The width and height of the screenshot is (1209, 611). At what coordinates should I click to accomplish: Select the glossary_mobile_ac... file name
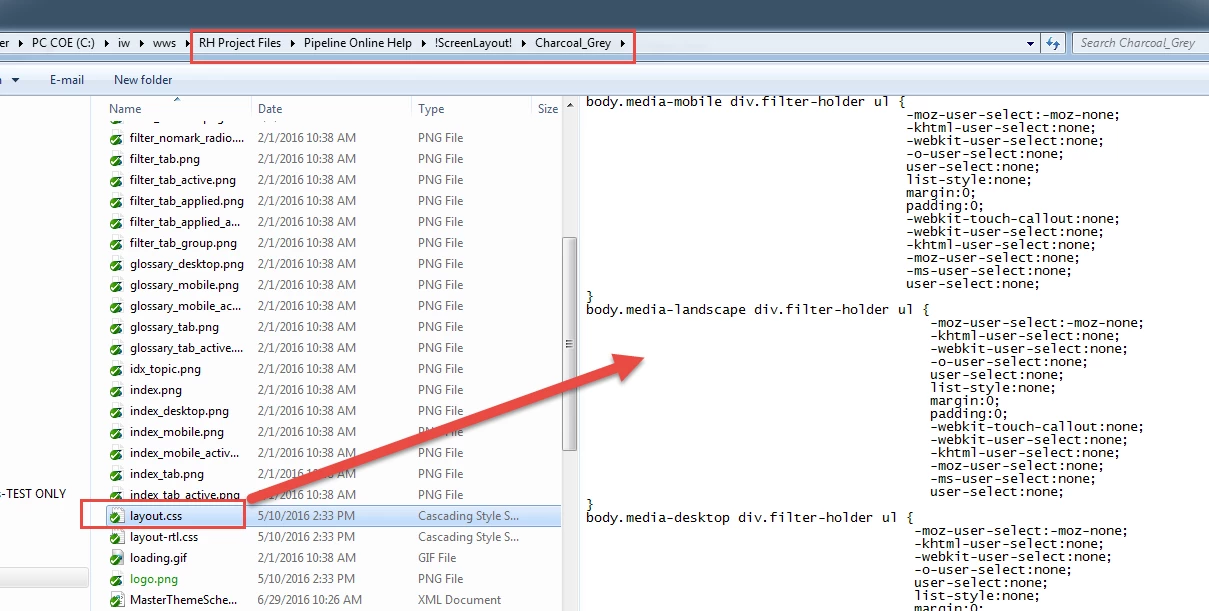(185, 306)
